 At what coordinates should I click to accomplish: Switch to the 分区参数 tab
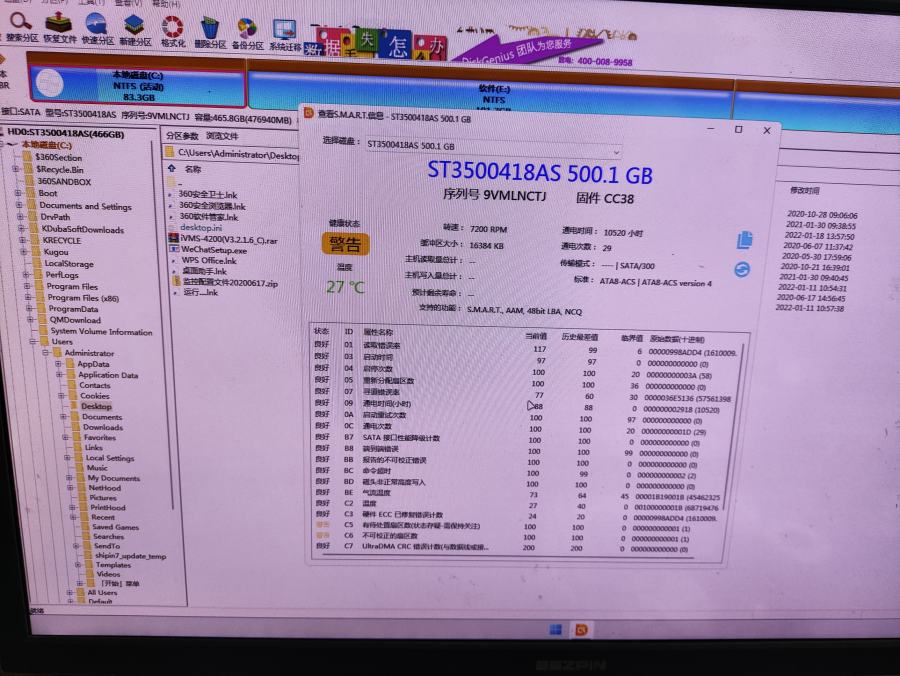pos(182,135)
